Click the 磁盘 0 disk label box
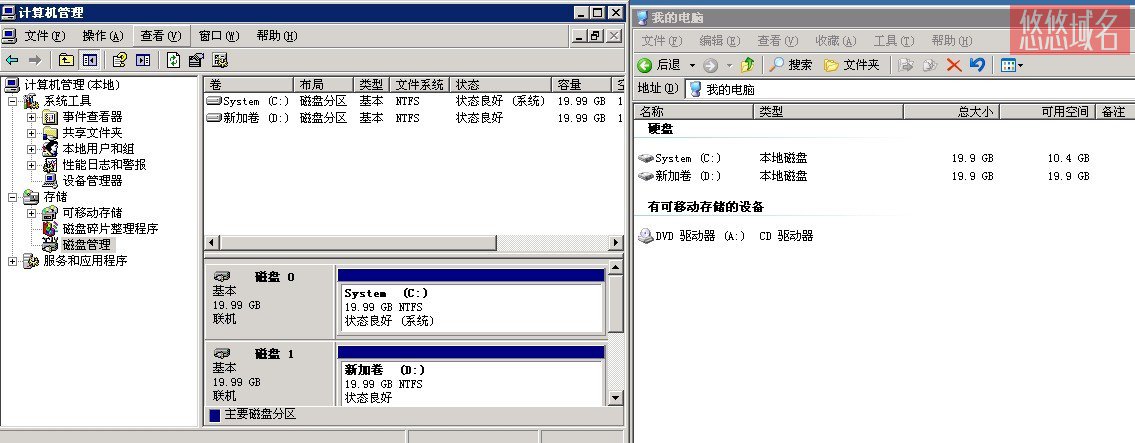Screen dimensions: 1135x443 [x=269, y=302]
